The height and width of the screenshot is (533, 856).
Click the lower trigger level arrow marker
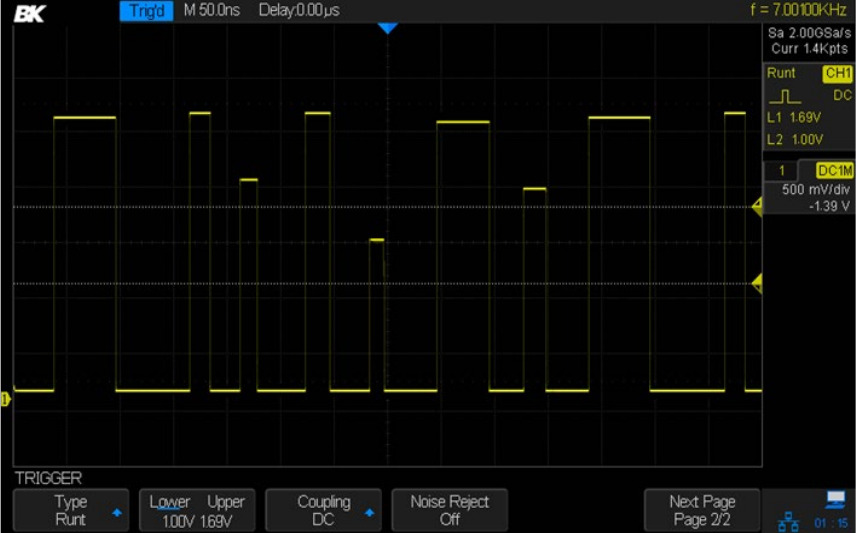pos(757,283)
